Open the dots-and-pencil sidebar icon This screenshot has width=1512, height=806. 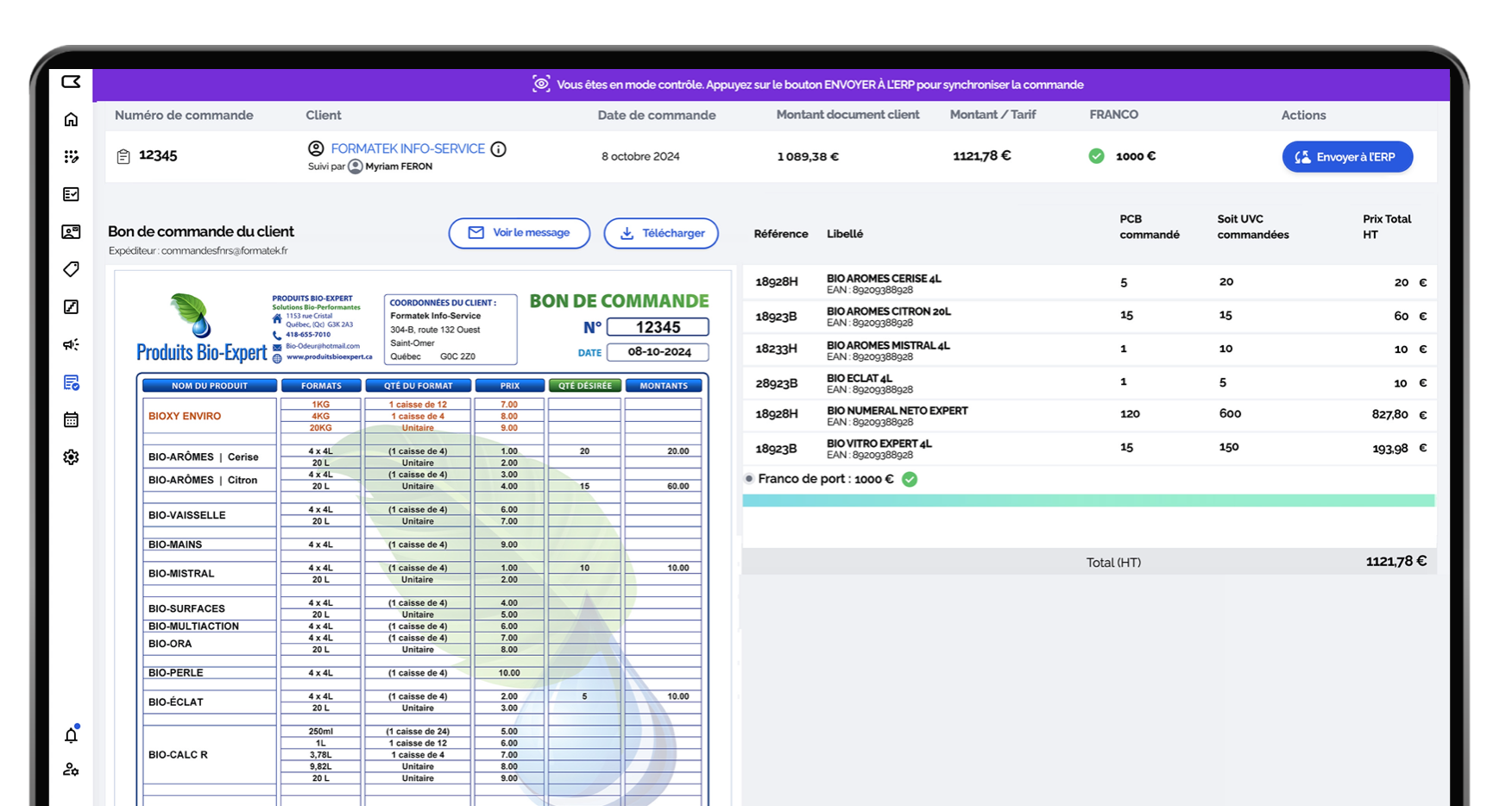(71, 157)
